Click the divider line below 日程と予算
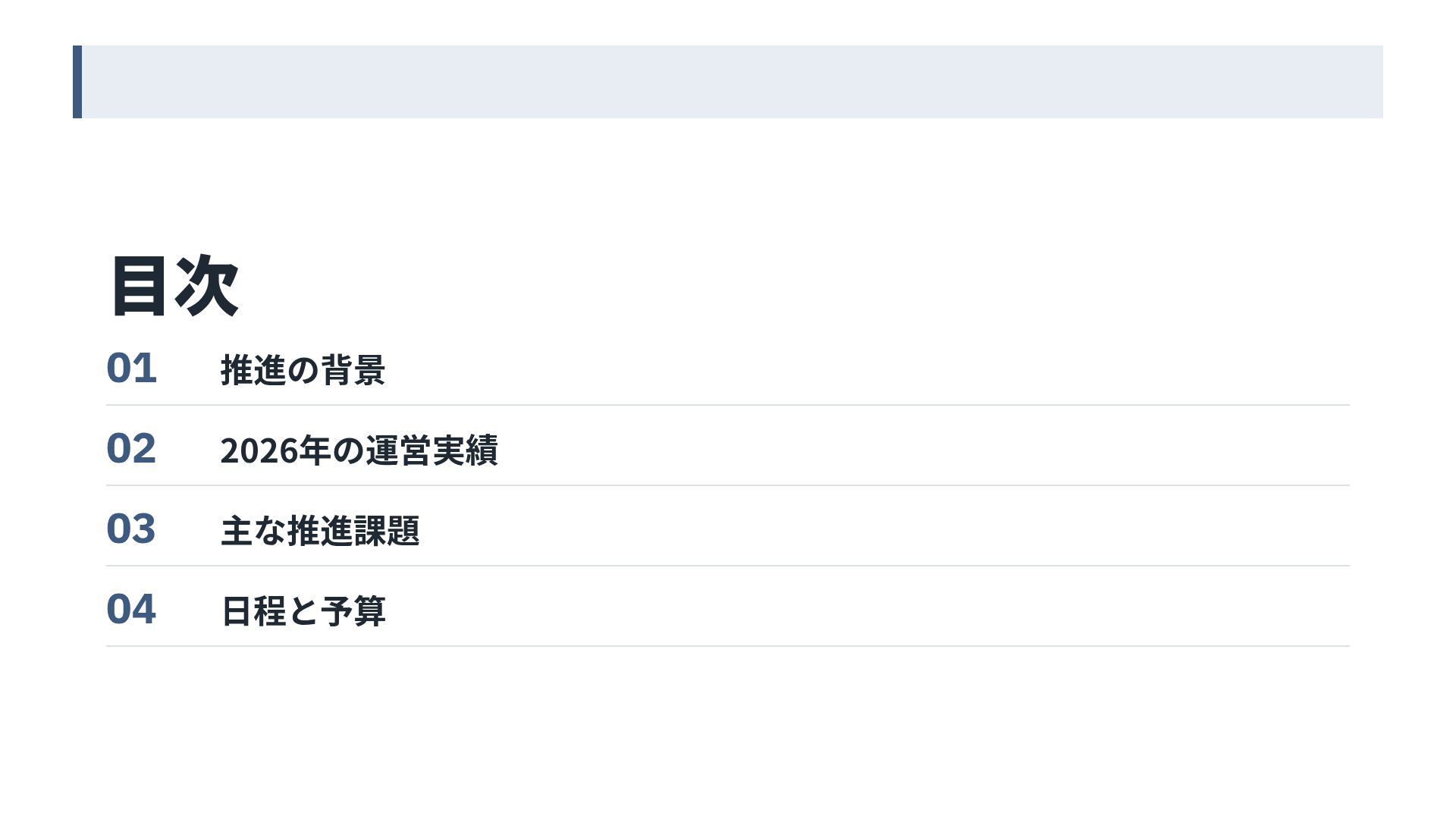 (x=728, y=646)
